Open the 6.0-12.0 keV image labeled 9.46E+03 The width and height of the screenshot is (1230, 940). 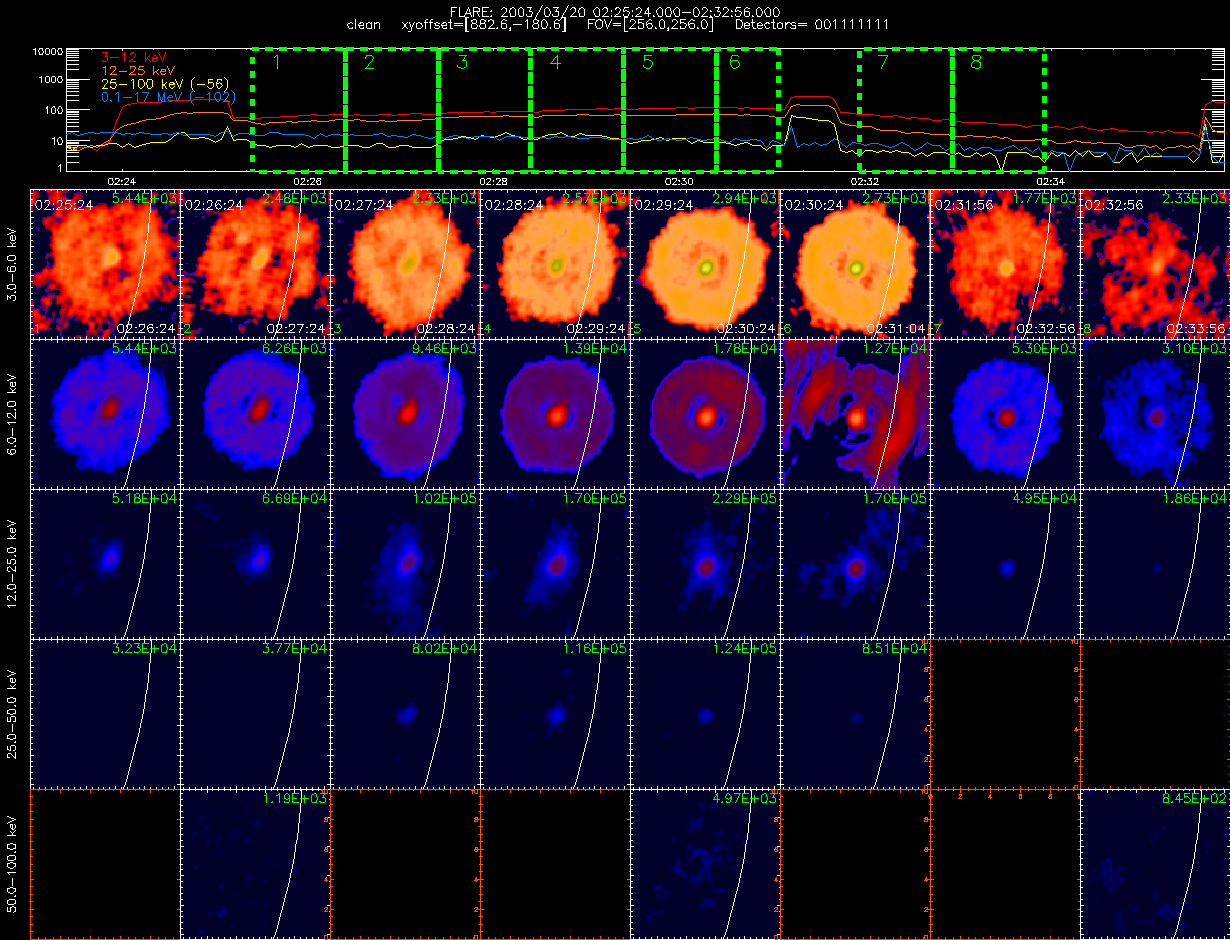point(406,413)
